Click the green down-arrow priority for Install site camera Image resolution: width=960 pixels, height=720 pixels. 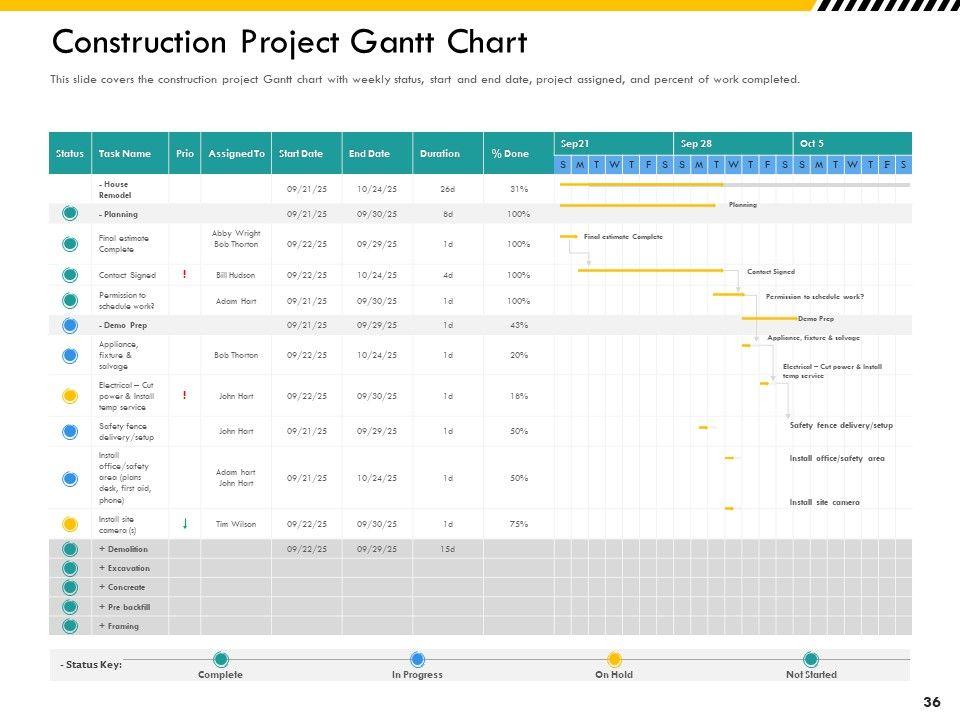tap(185, 523)
